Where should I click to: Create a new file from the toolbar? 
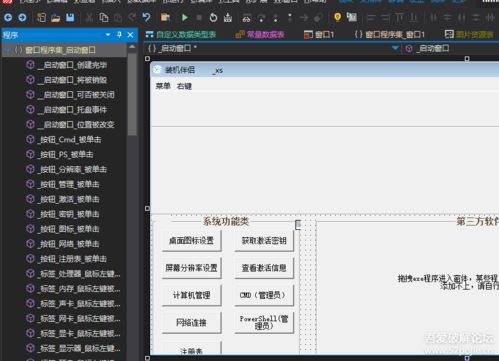click(x=41, y=17)
